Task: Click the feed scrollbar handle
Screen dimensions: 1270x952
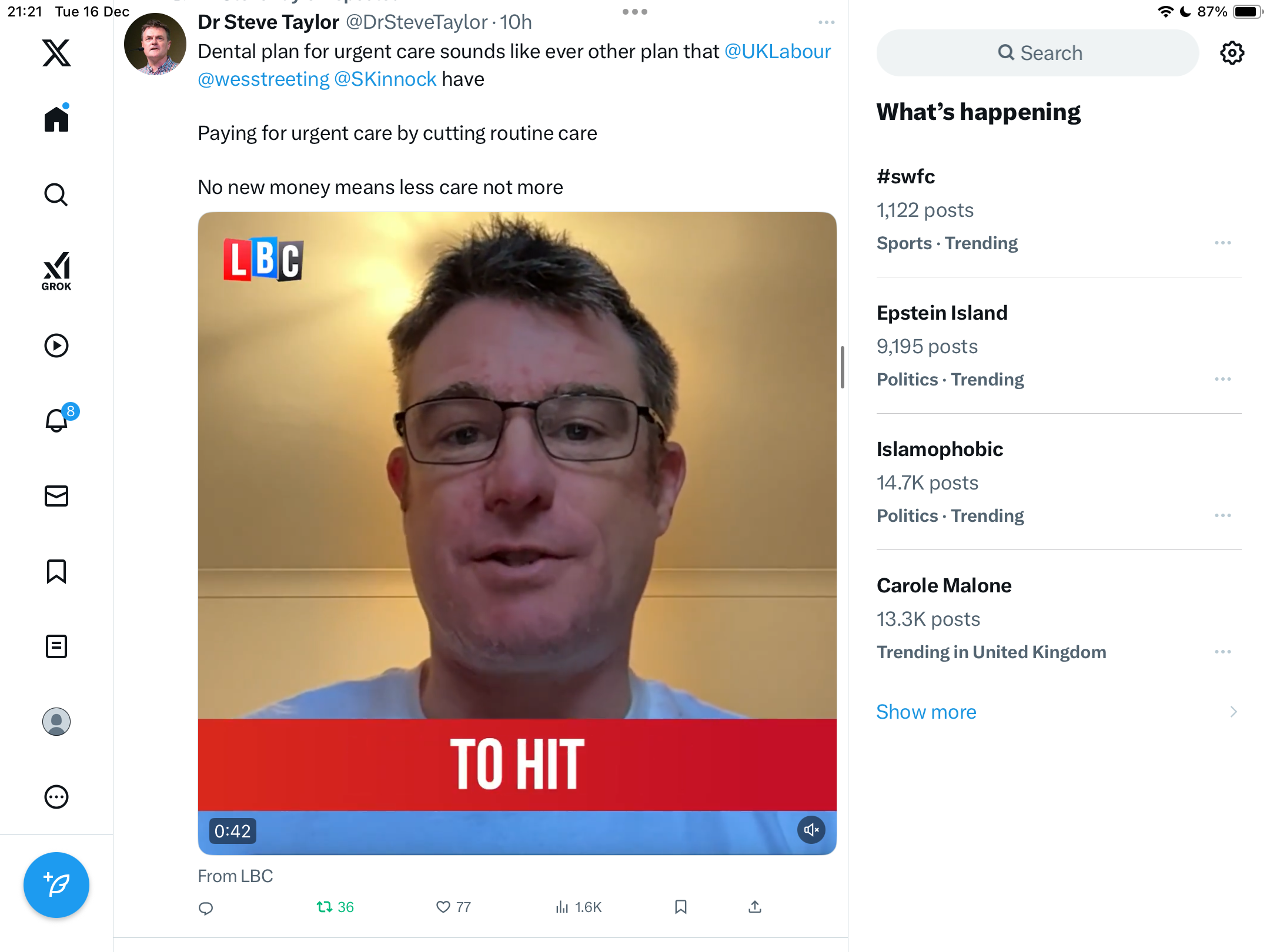Action: (843, 367)
